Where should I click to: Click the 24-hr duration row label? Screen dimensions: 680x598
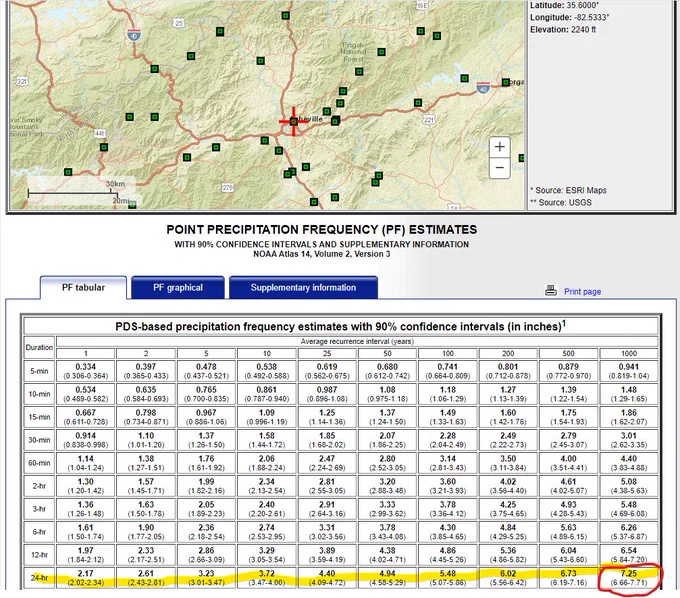click(x=39, y=578)
